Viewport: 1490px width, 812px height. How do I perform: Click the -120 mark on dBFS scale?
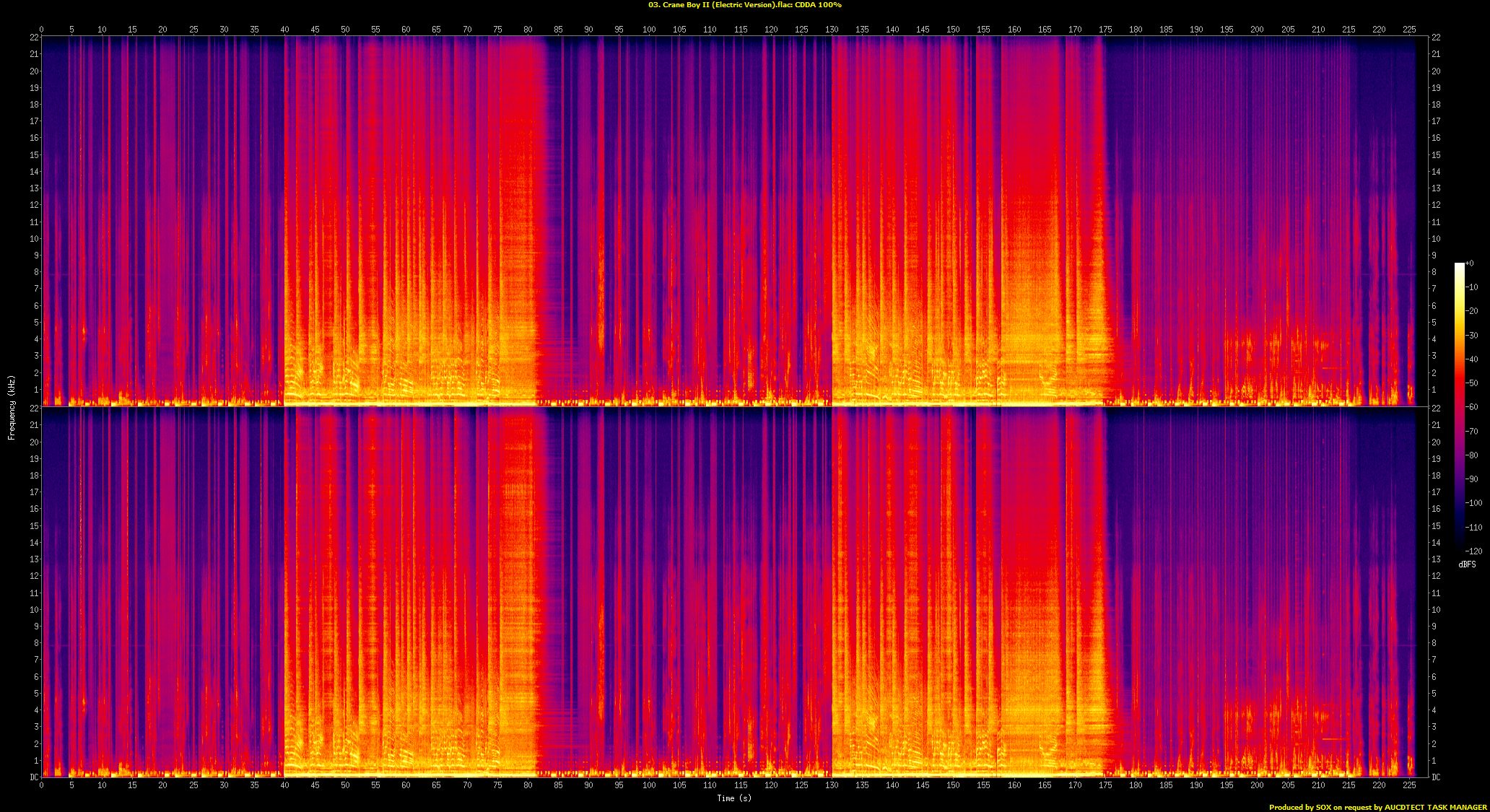[x=1473, y=551]
